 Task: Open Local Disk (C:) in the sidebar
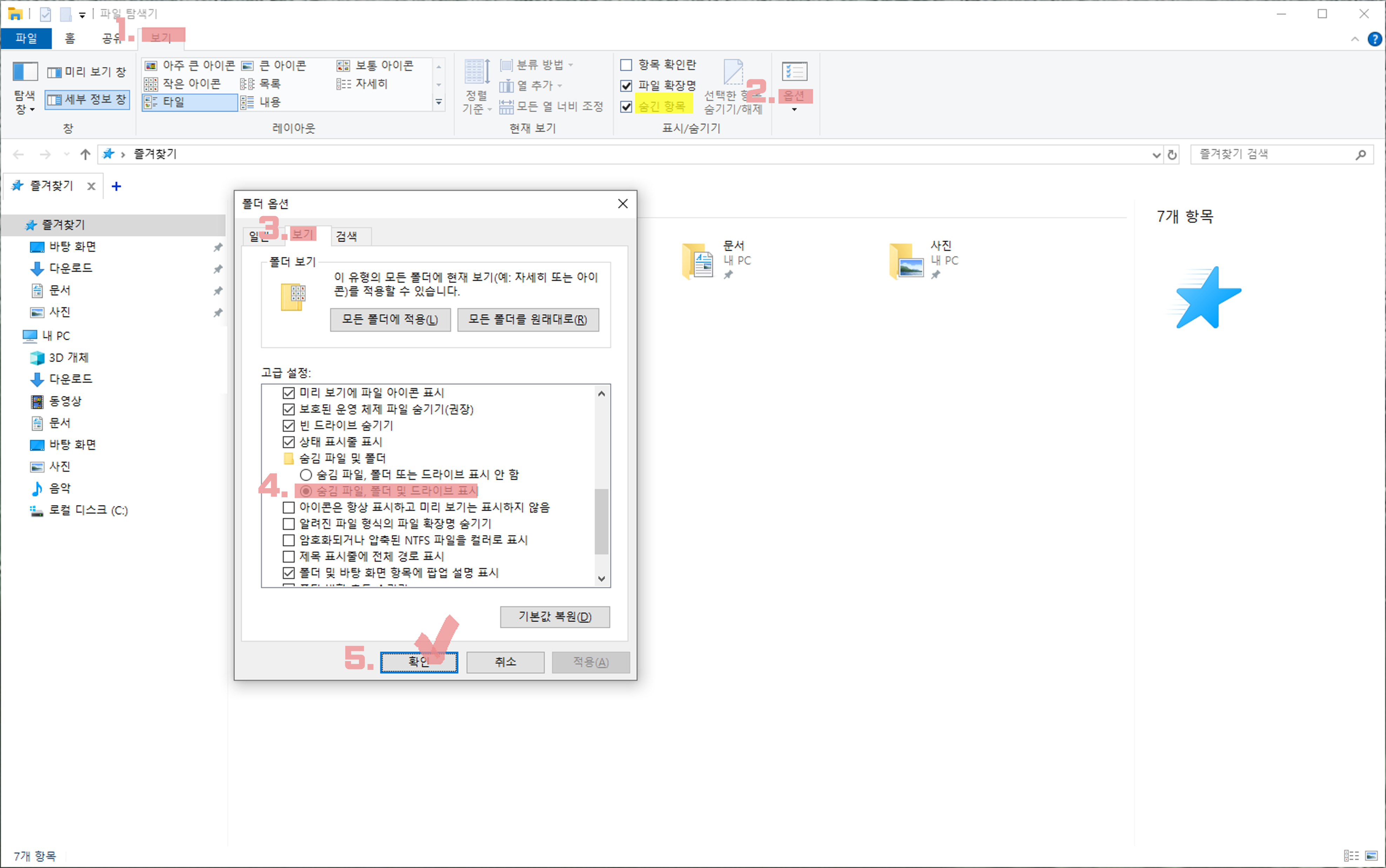pyautogui.click(x=87, y=510)
